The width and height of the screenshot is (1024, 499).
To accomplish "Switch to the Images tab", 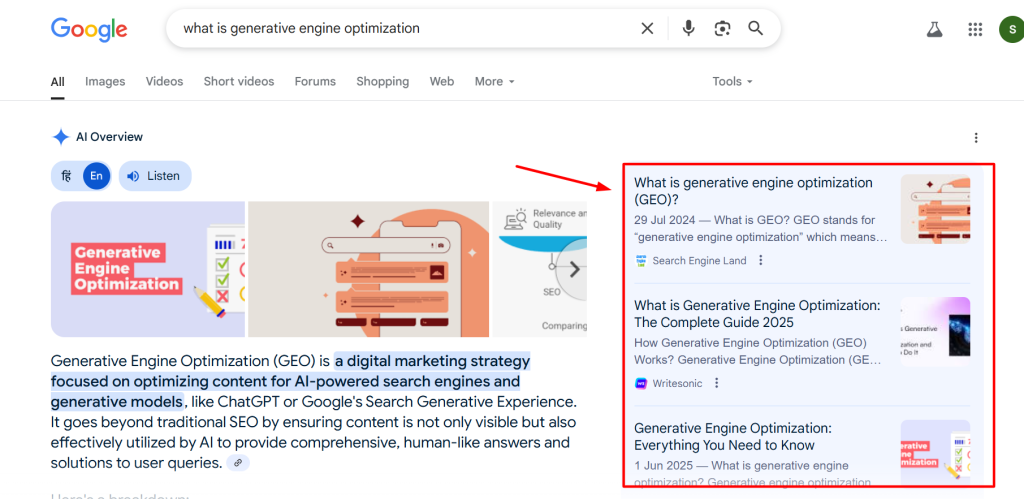I will pos(105,82).
